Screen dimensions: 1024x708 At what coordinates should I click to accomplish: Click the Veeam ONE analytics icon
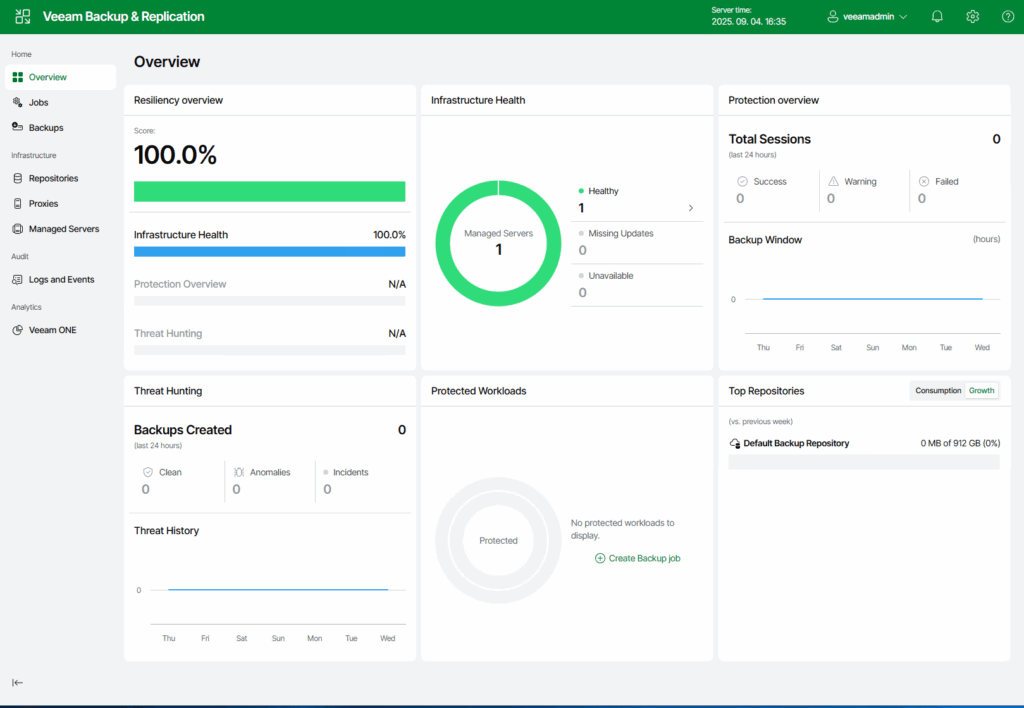tap(18, 330)
